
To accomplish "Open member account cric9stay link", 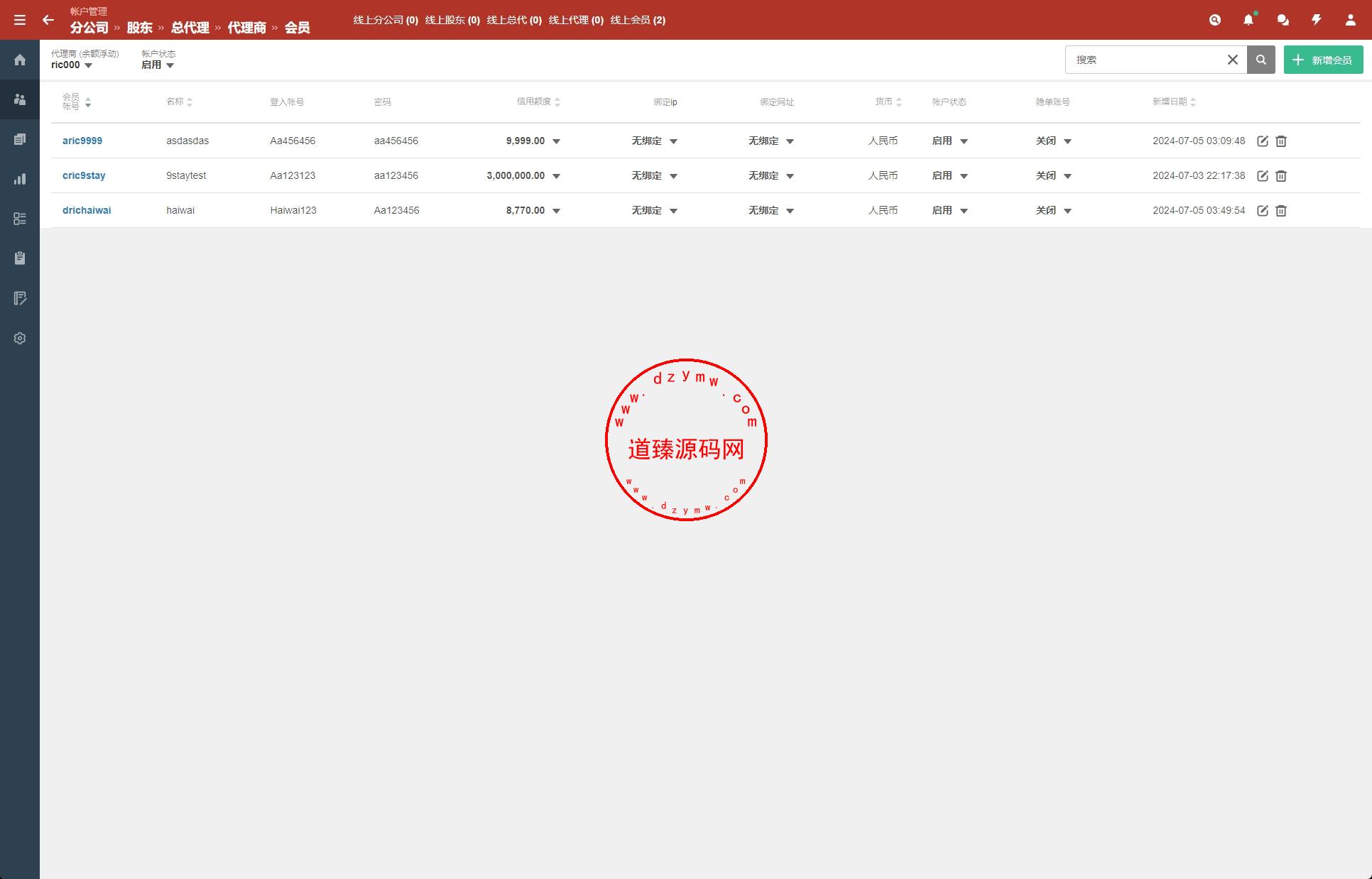I will [x=84, y=175].
